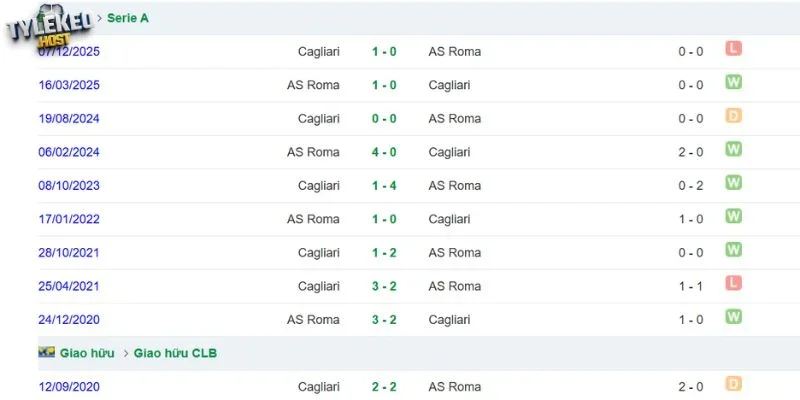Viewport: 800px width, 400px height.
Task: Click the TyLeKeo Host logo
Action: 49,26
